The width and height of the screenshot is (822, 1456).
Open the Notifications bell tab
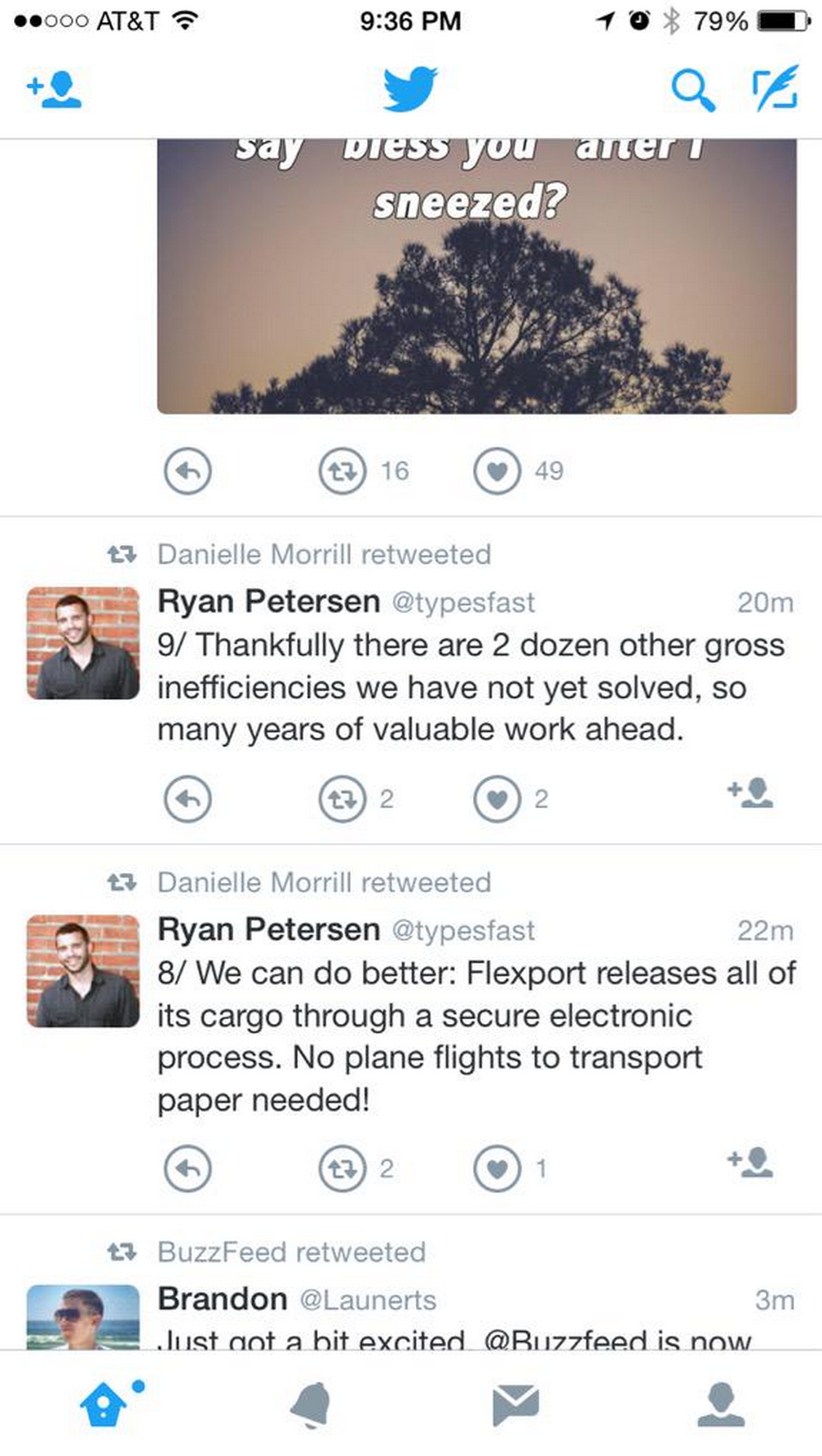click(x=310, y=1404)
